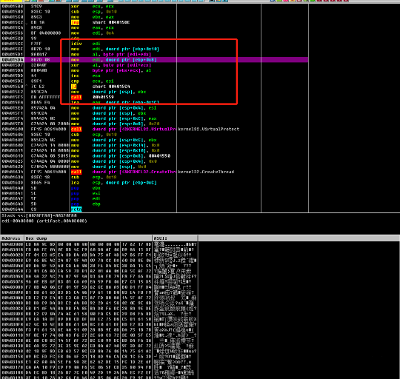Select the call to kernel32.CreateThread instruction
Viewport: 400px width, 379px height.
154,172
